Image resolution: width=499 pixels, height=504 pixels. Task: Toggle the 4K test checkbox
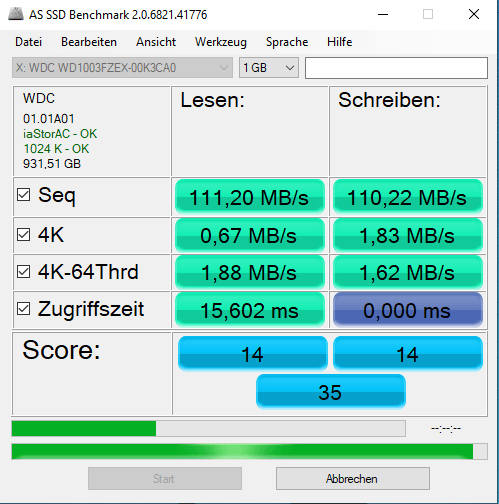tap(23, 234)
